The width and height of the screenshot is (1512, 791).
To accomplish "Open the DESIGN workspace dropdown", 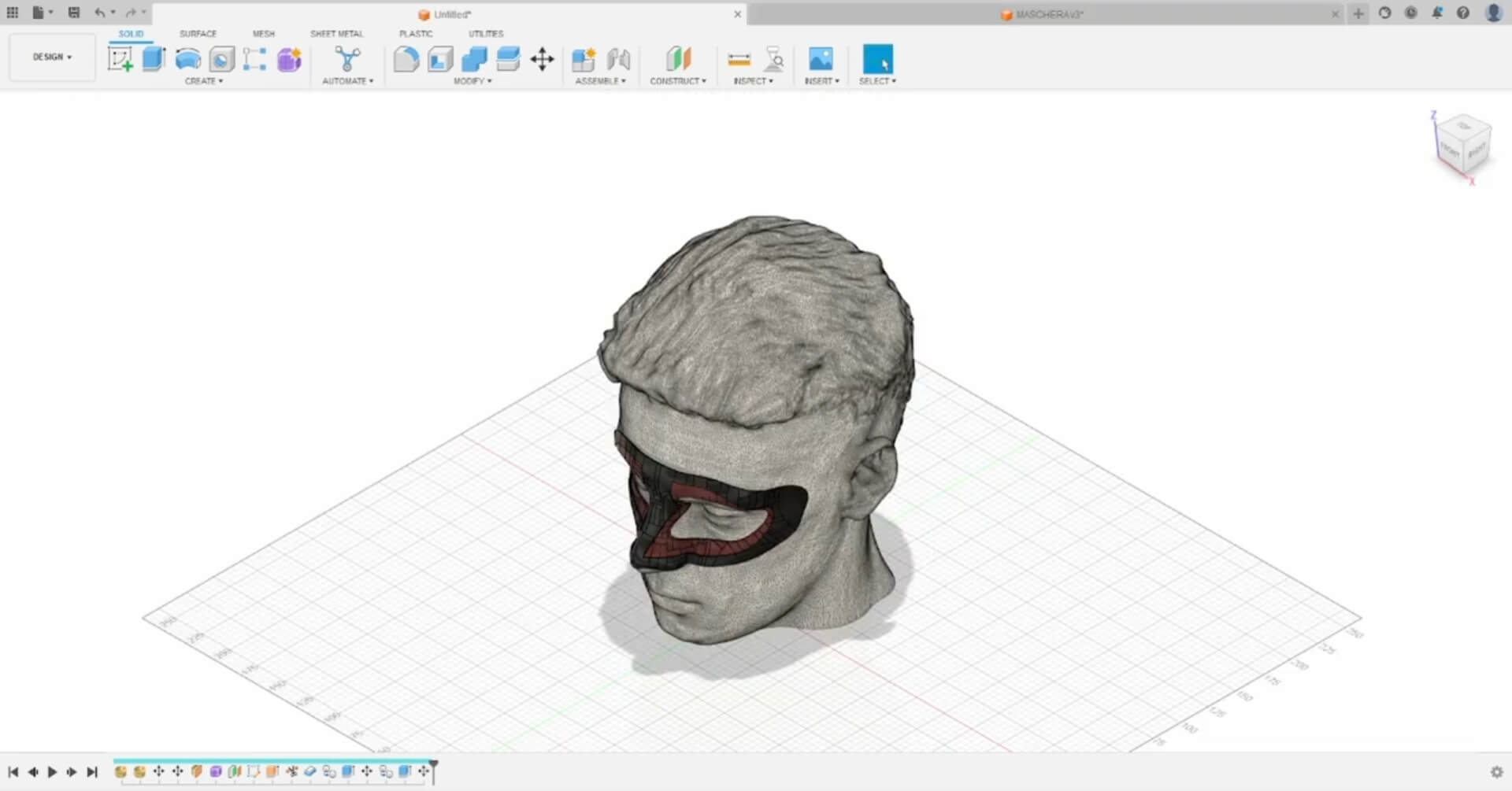I will point(52,57).
